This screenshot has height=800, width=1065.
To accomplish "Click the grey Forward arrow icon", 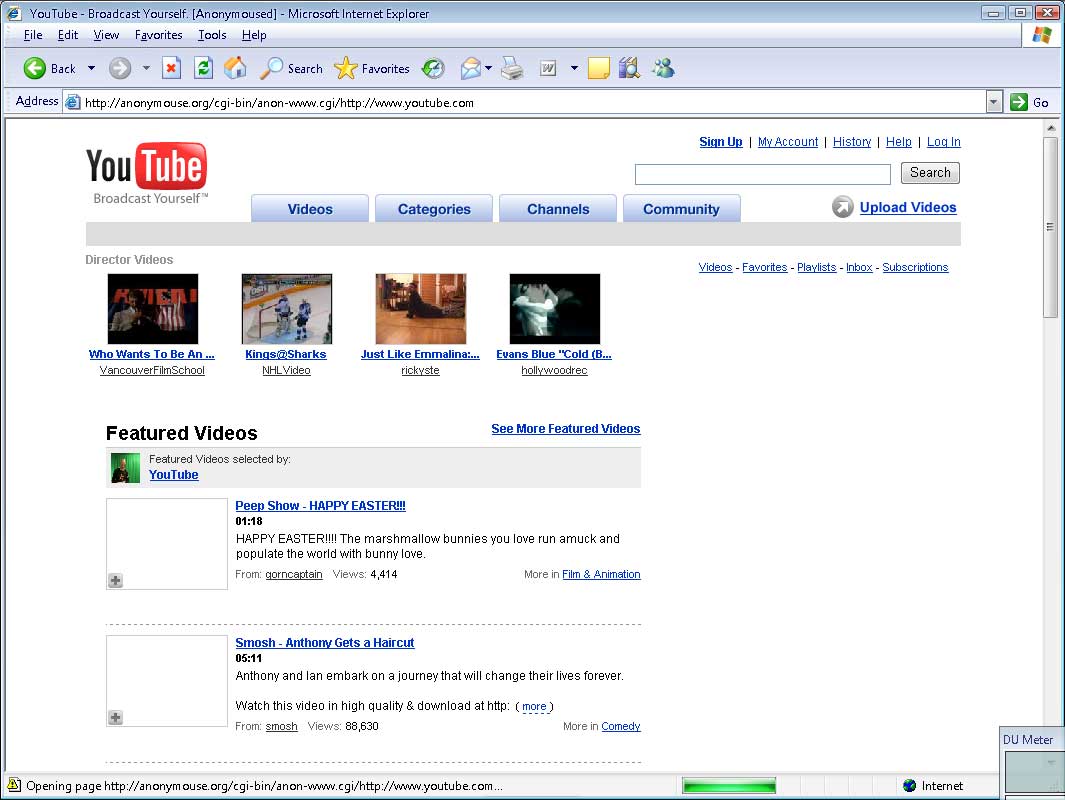I will pos(120,68).
